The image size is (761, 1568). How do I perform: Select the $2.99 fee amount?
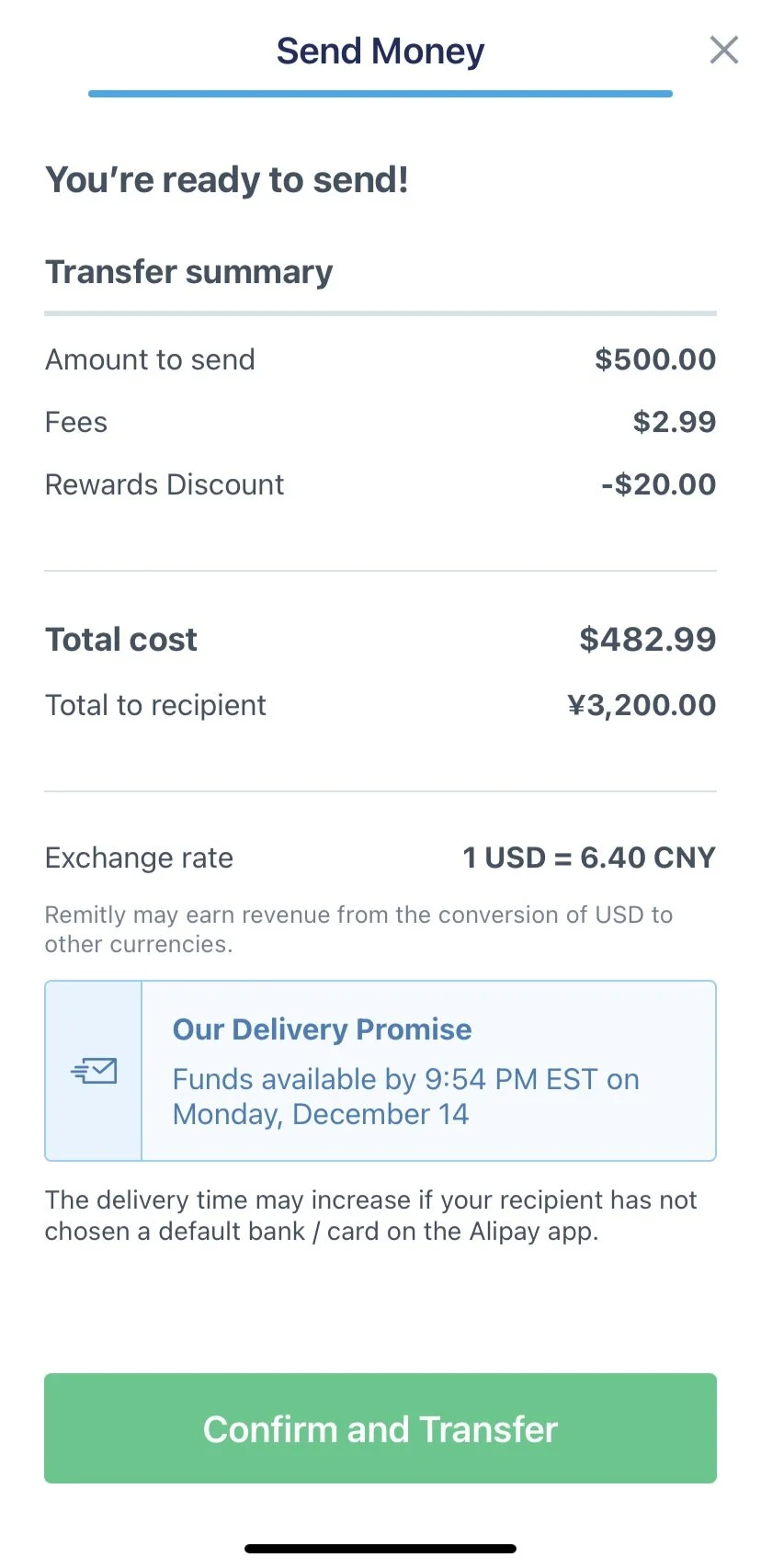(x=675, y=422)
